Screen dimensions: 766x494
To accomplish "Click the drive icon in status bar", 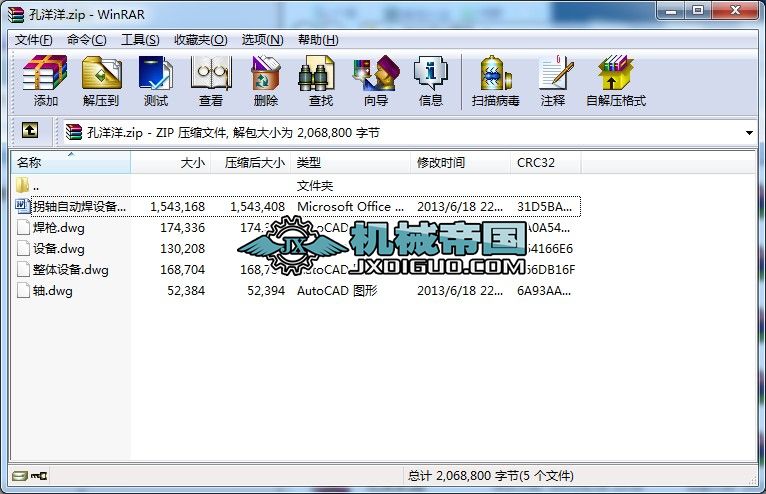I will (x=20, y=475).
